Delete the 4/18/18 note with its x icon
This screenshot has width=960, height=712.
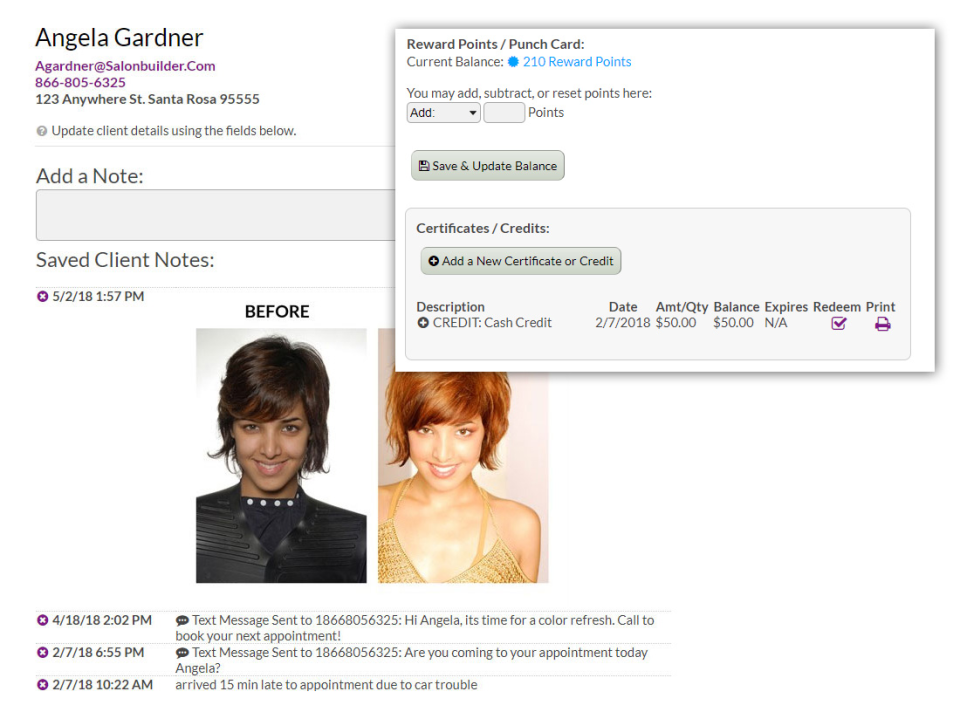point(41,620)
